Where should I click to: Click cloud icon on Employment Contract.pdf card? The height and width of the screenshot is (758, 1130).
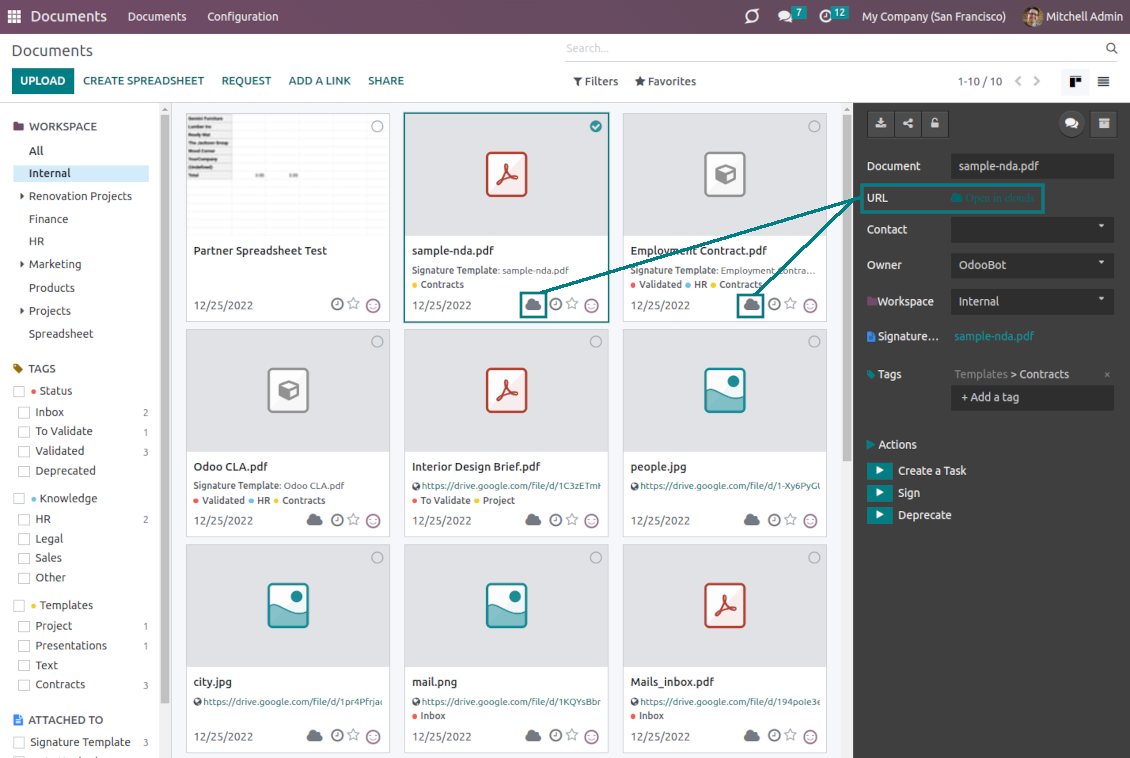pyautogui.click(x=751, y=305)
